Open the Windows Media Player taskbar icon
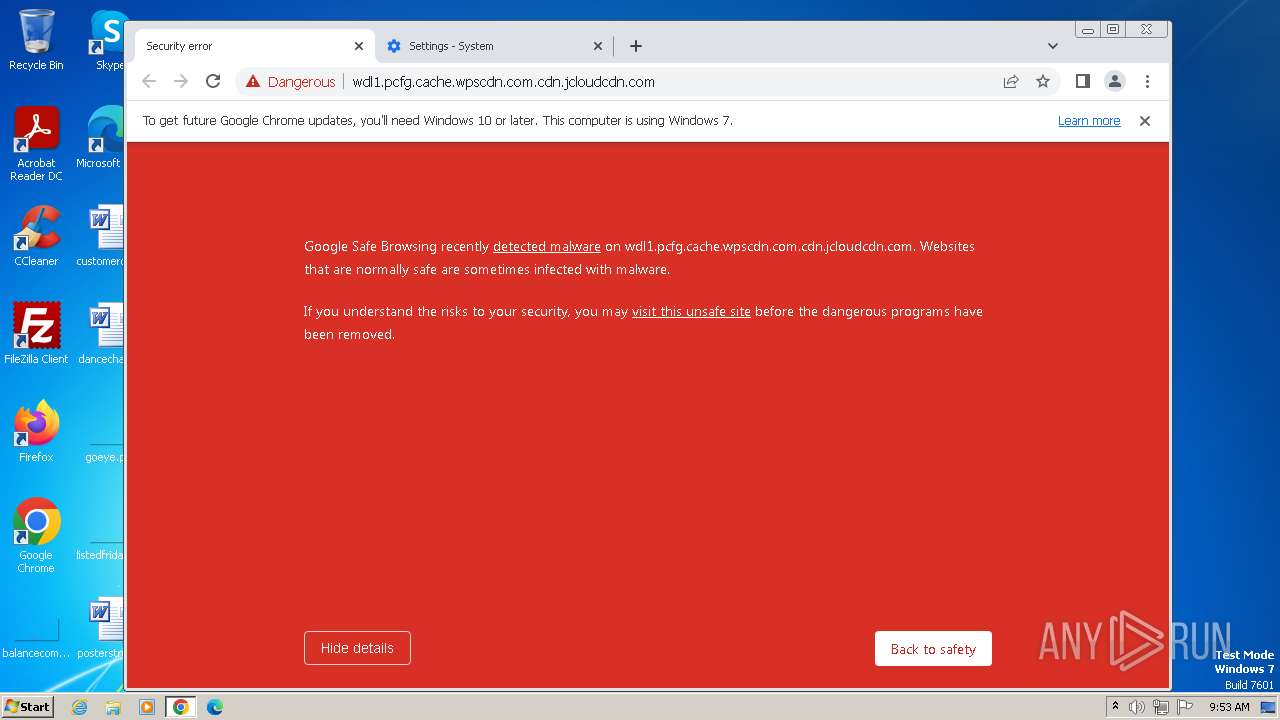The width and height of the screenshot is (1280, 720). [x=146, y=707]
